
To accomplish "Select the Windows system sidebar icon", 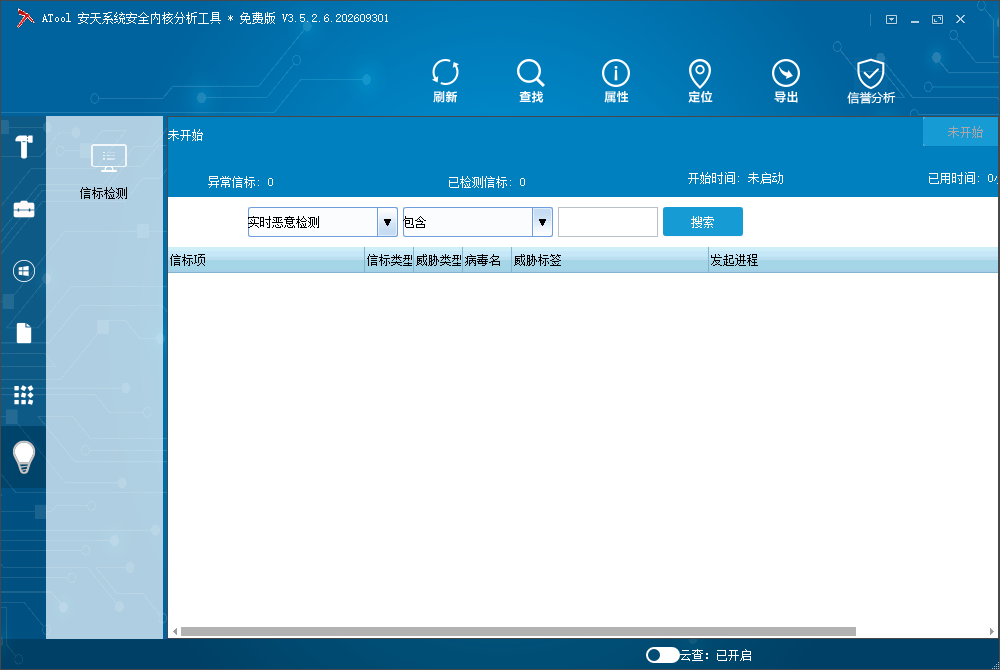I will pos(24,271).
